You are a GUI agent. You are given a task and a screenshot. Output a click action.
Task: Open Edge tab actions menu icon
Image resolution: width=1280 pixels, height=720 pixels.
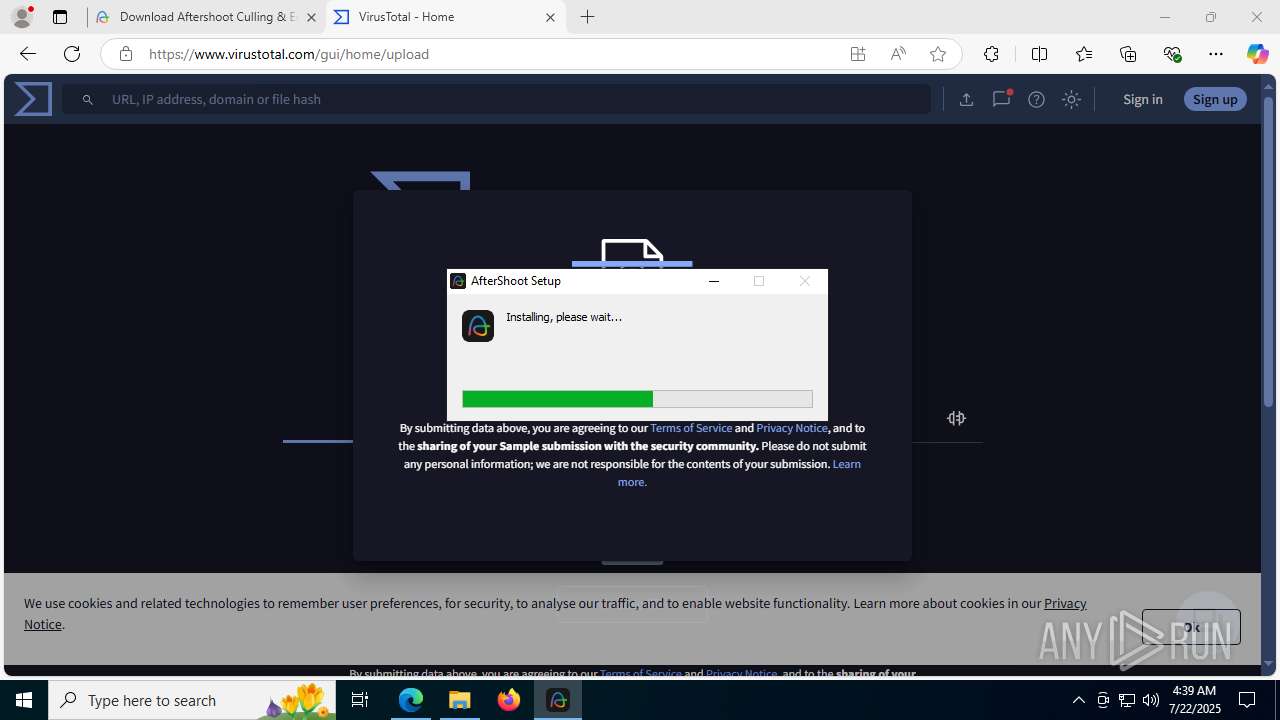click(x=60, y=17)
